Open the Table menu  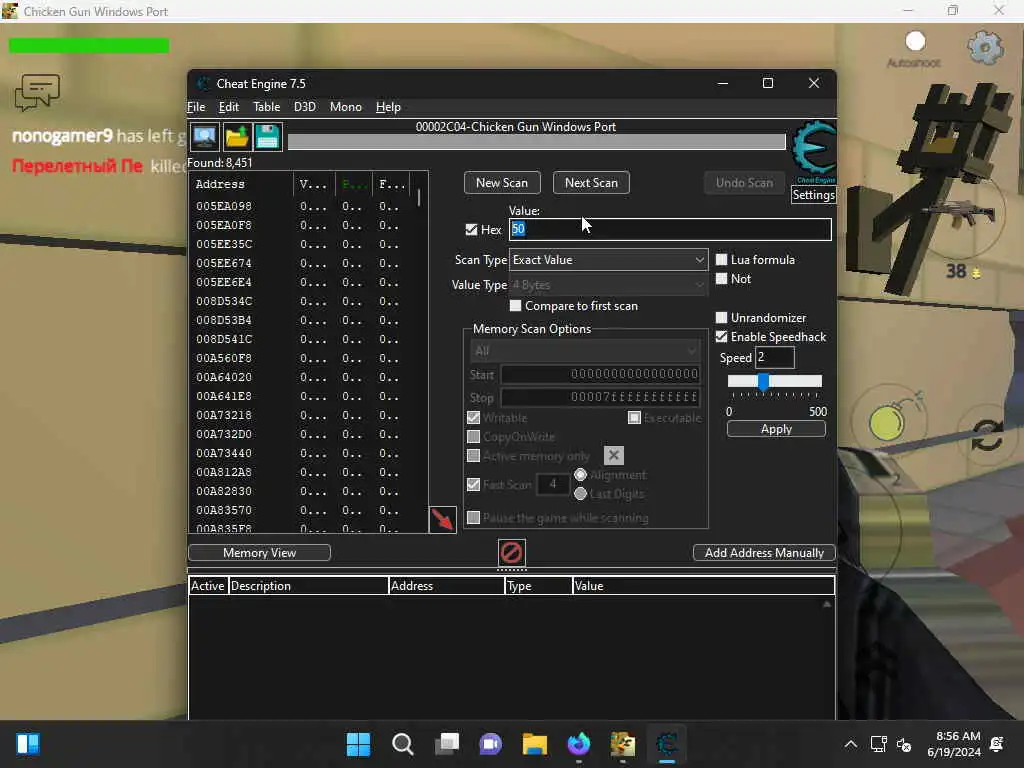[266, 106]
